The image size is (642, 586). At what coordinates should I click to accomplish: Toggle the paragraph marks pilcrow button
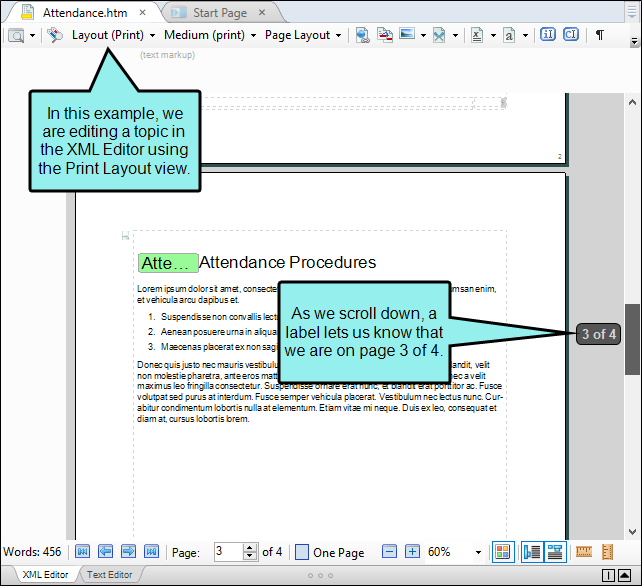[x=599, y=35]
